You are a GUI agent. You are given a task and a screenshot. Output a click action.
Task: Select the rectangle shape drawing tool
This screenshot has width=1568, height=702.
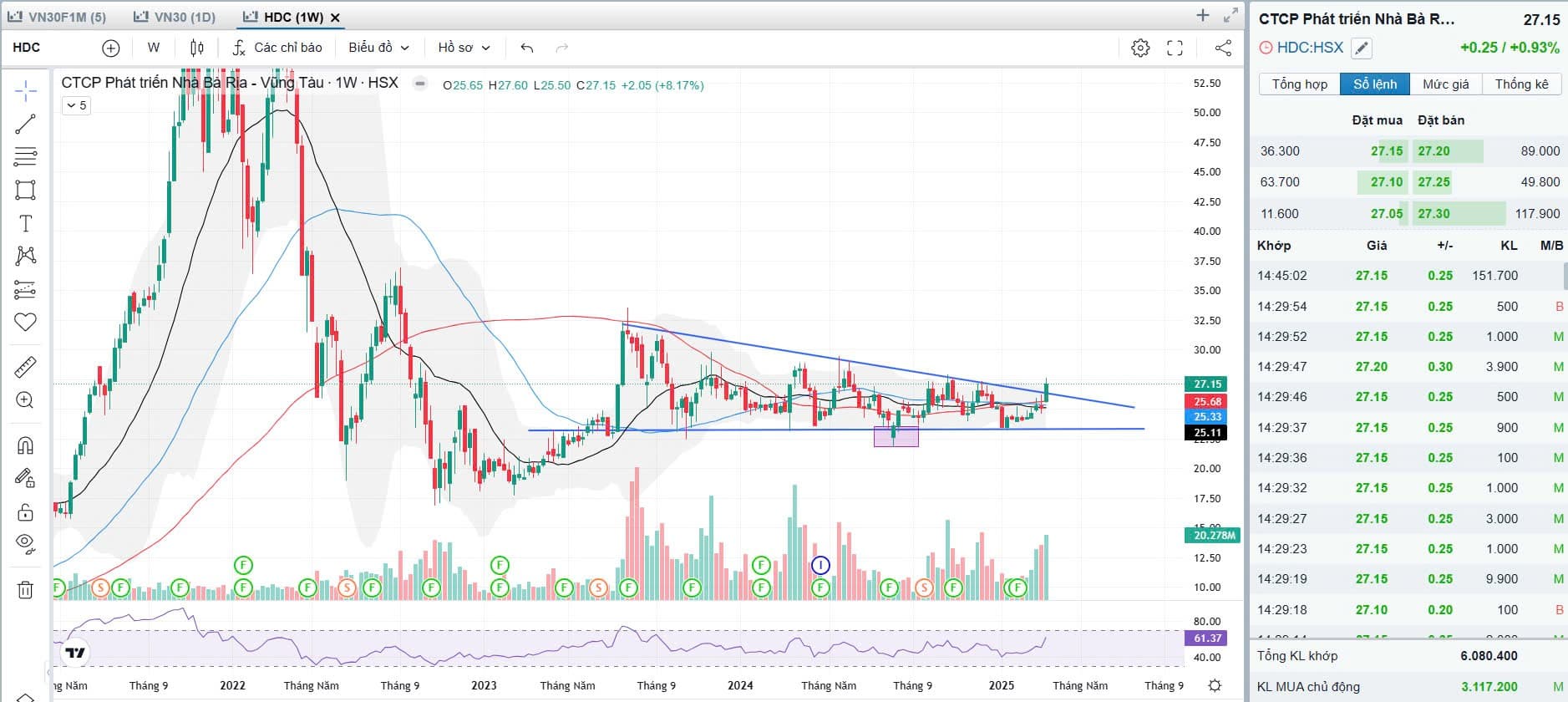click(x=26, y=190)
